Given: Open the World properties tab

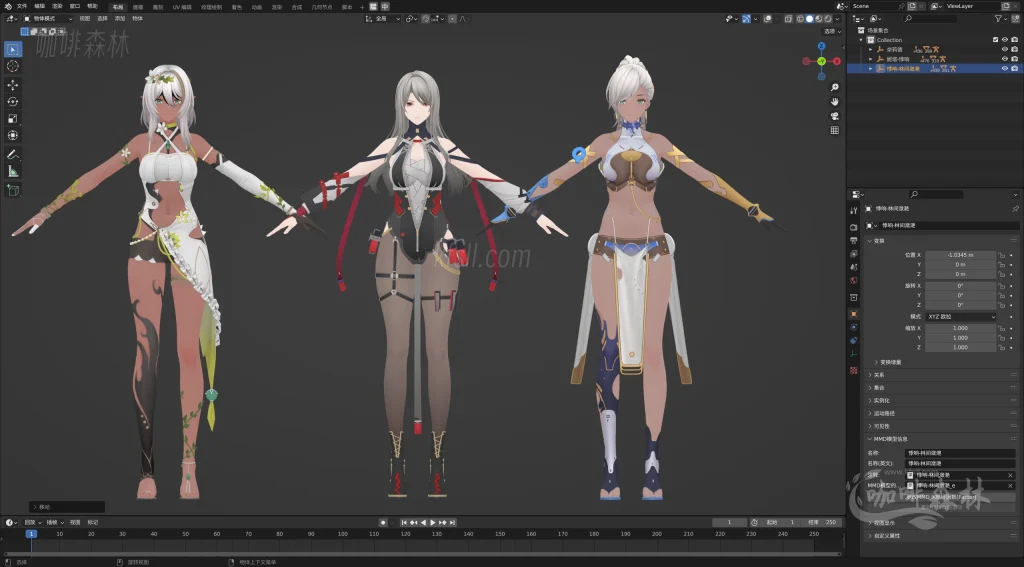Looking at the screenshot, I should click(854, 280).
